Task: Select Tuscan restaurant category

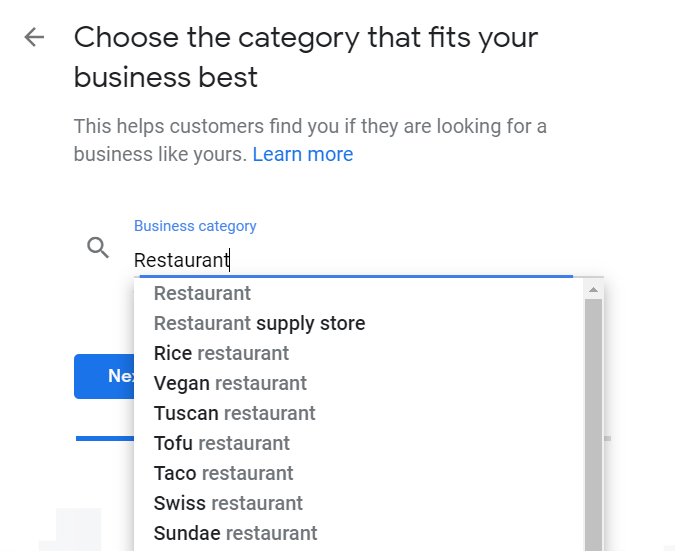Action: pyautogui.click(x=234, y=413)
